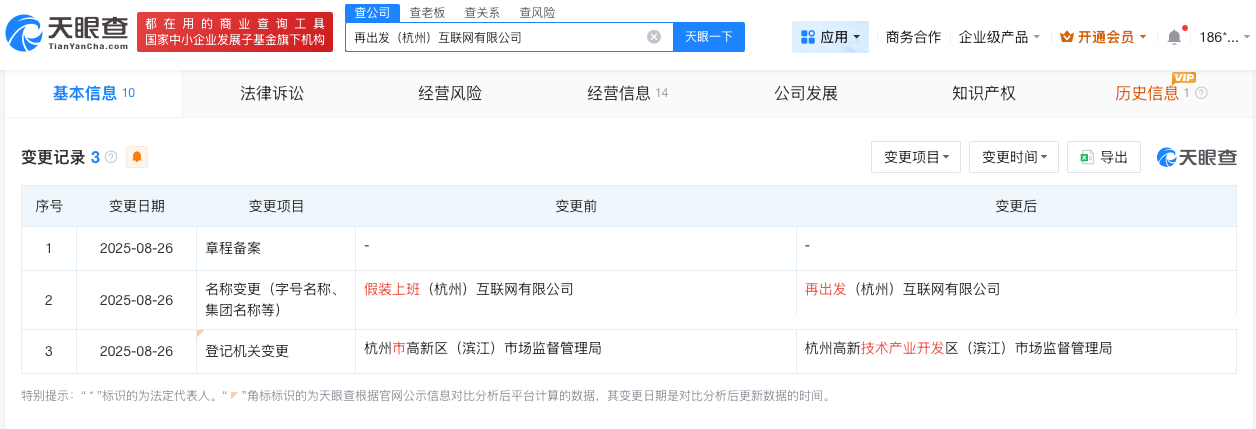1256x429 pixels.
Task: Click the orange alert bell beside 变更记录
Action: coord(137,157)
